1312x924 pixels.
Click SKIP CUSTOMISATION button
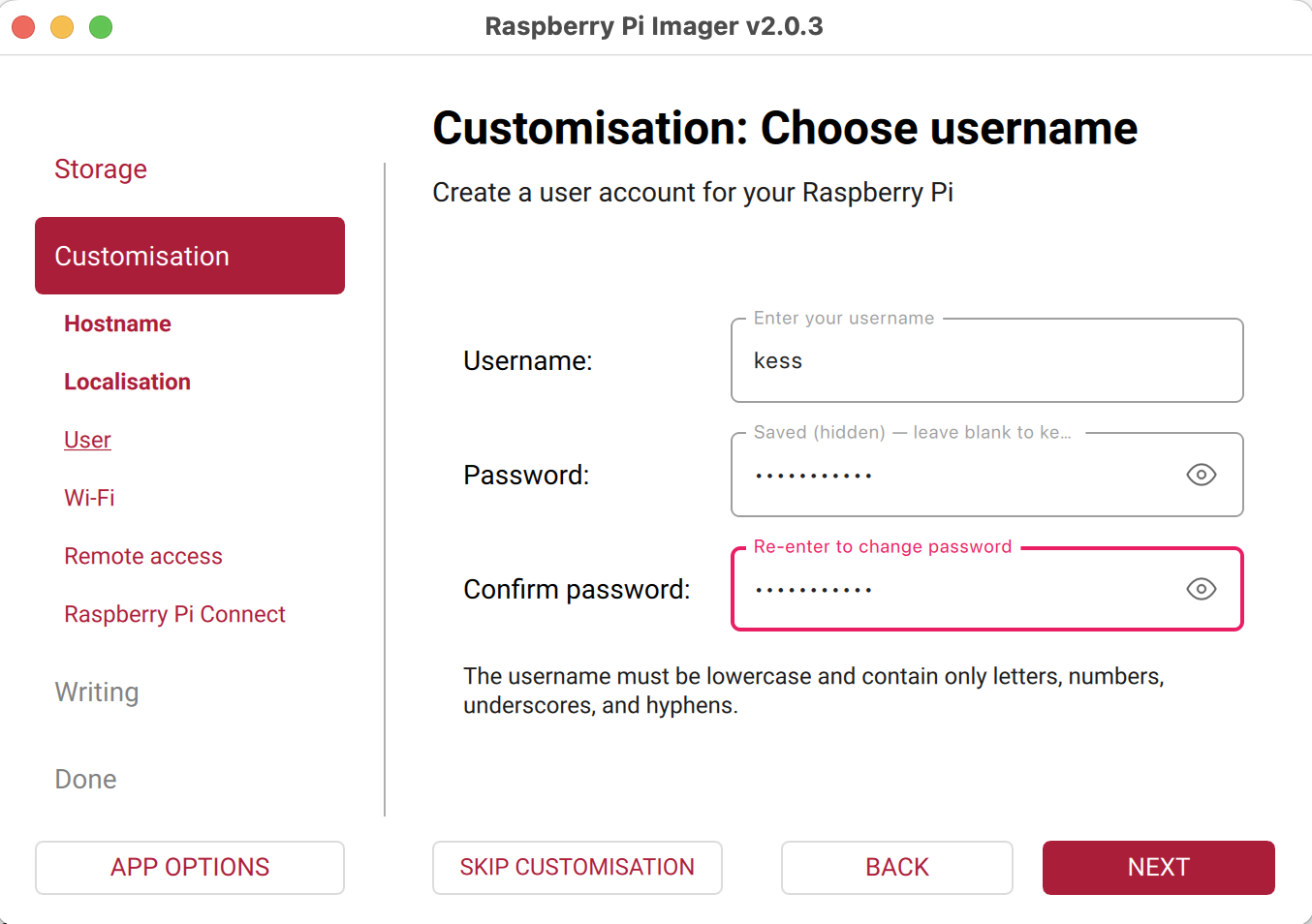coord(578,868)
